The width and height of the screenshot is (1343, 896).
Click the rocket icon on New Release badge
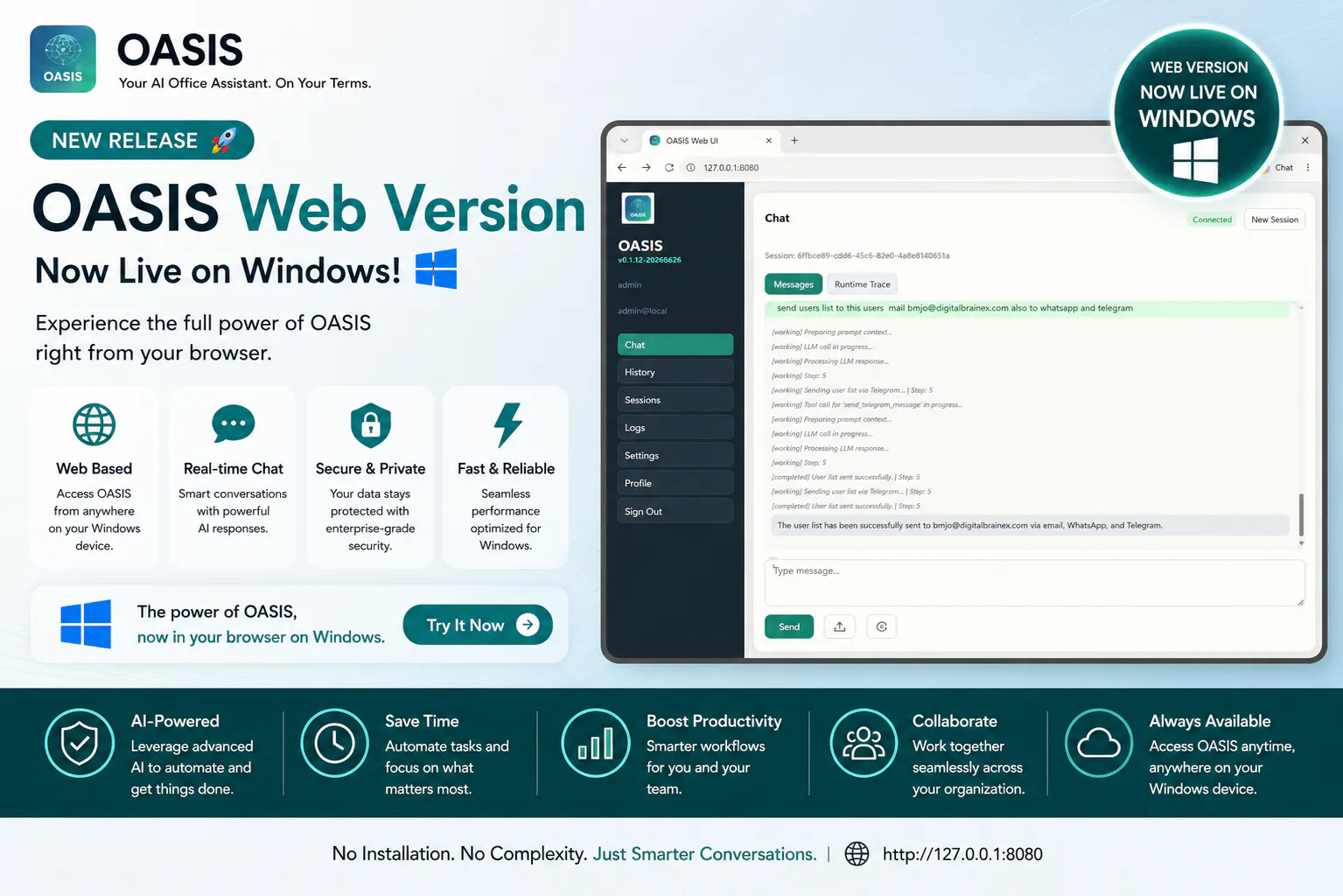click(x=224, y=140)
